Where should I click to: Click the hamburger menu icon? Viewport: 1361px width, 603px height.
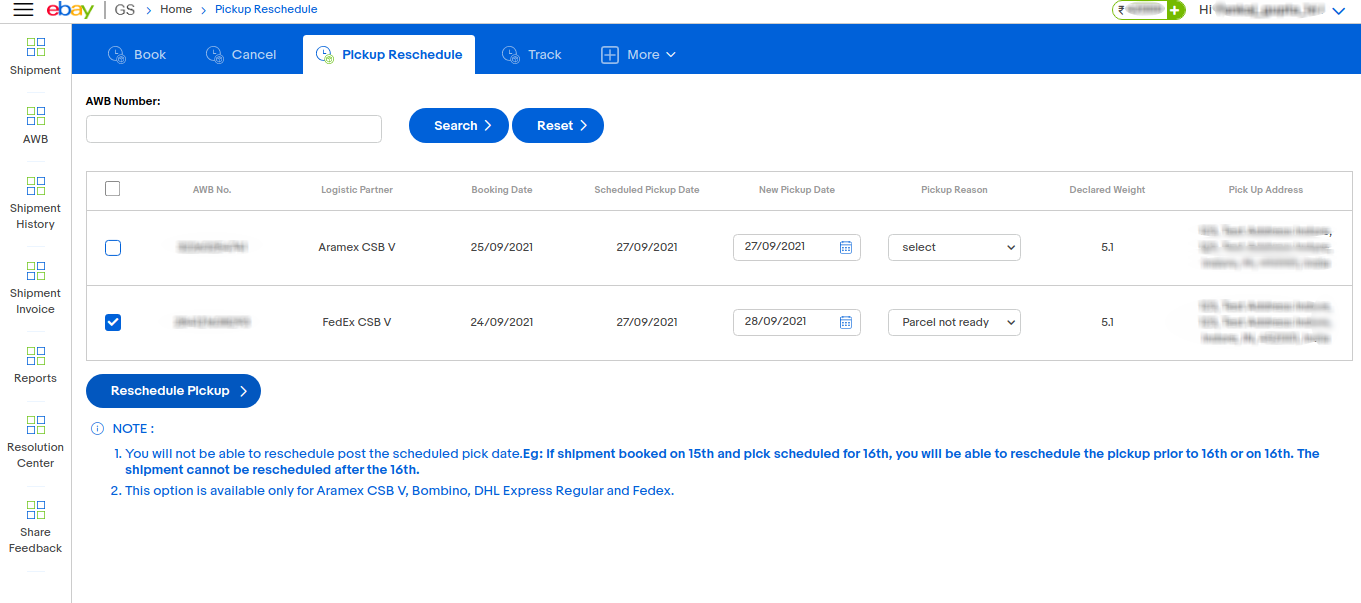point(23,9)
